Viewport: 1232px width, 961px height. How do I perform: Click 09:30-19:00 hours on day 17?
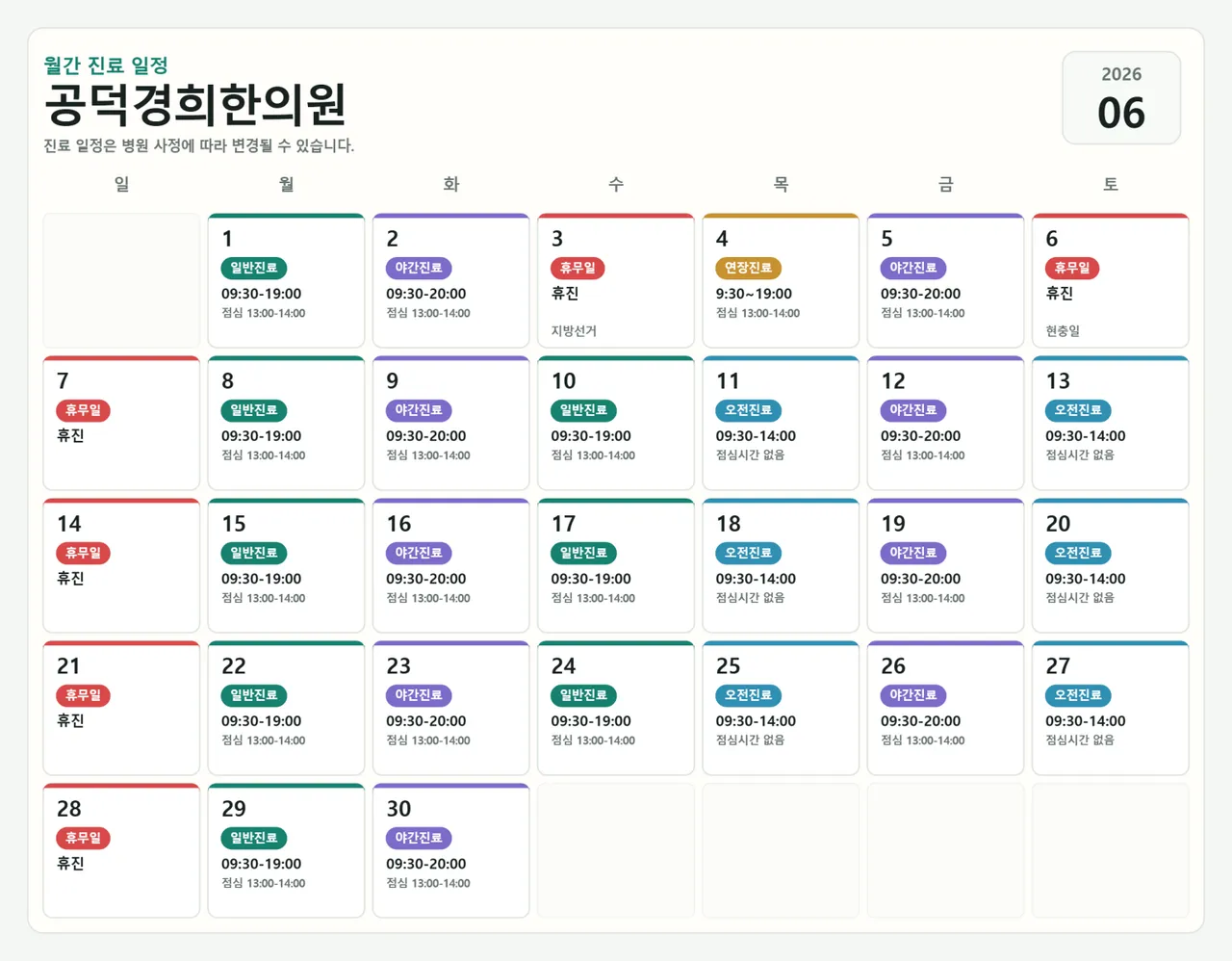[x=591, y=579]
